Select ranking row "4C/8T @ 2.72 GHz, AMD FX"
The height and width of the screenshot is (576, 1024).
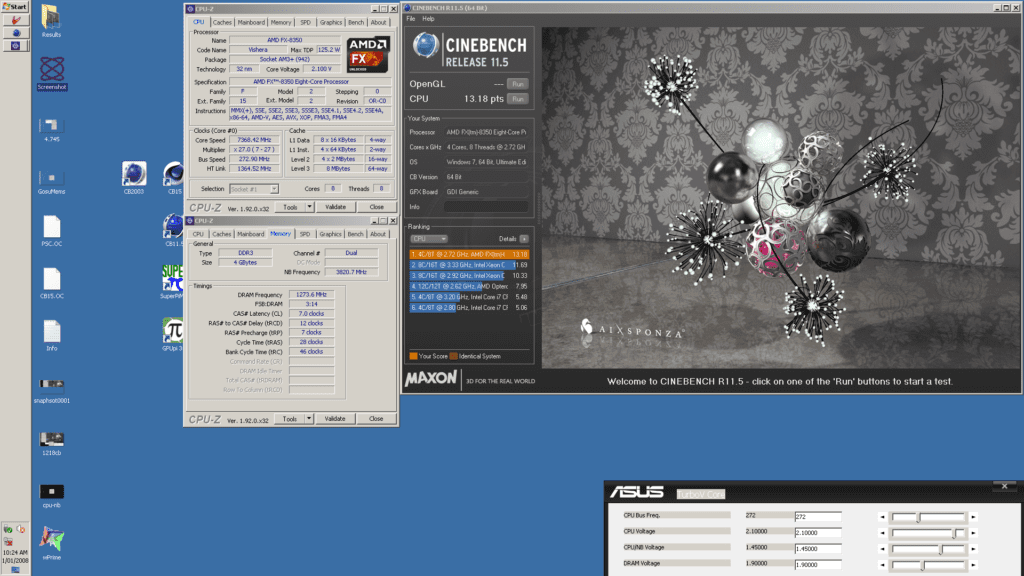469,254
